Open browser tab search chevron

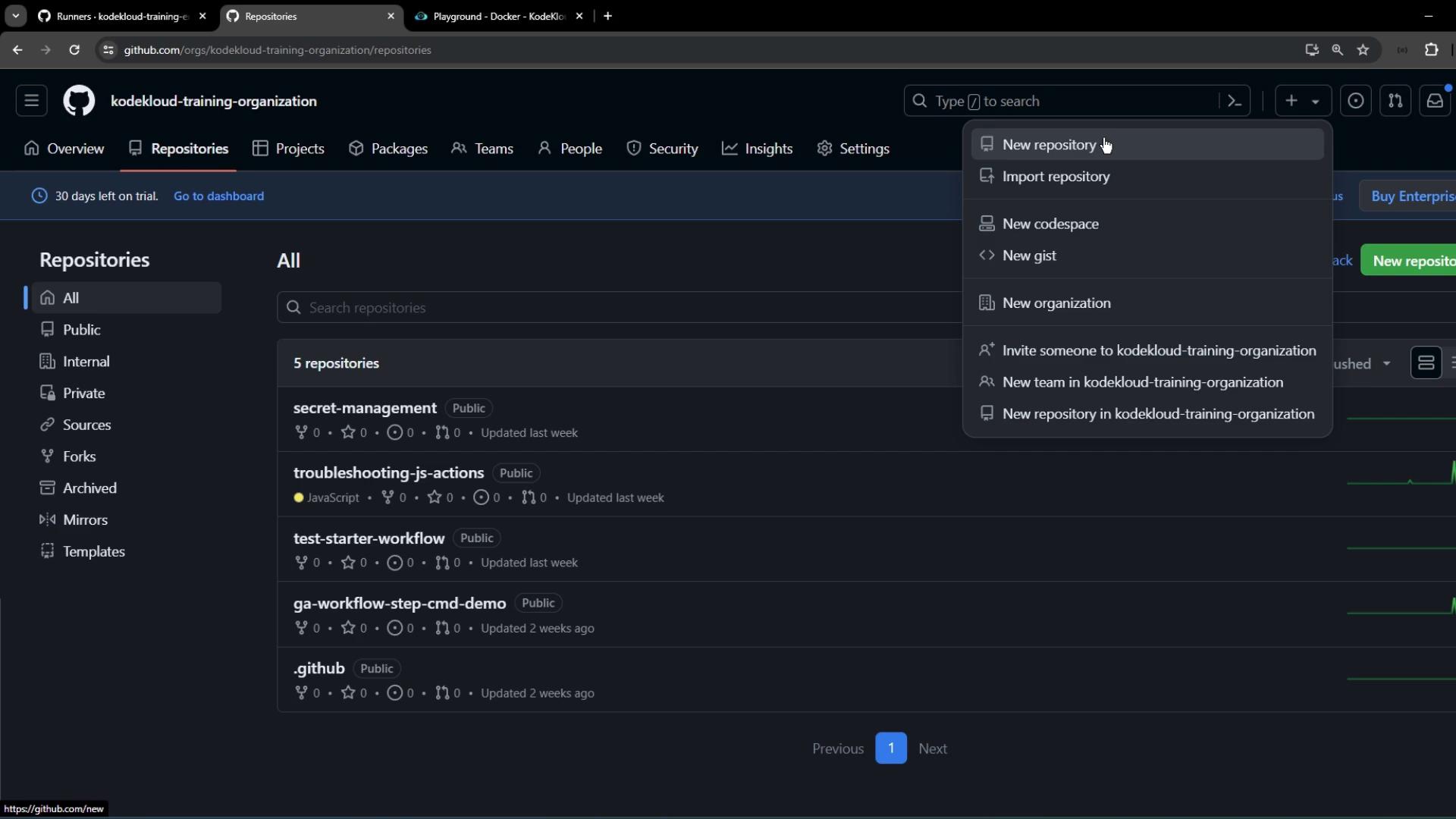tap(15, 16)
